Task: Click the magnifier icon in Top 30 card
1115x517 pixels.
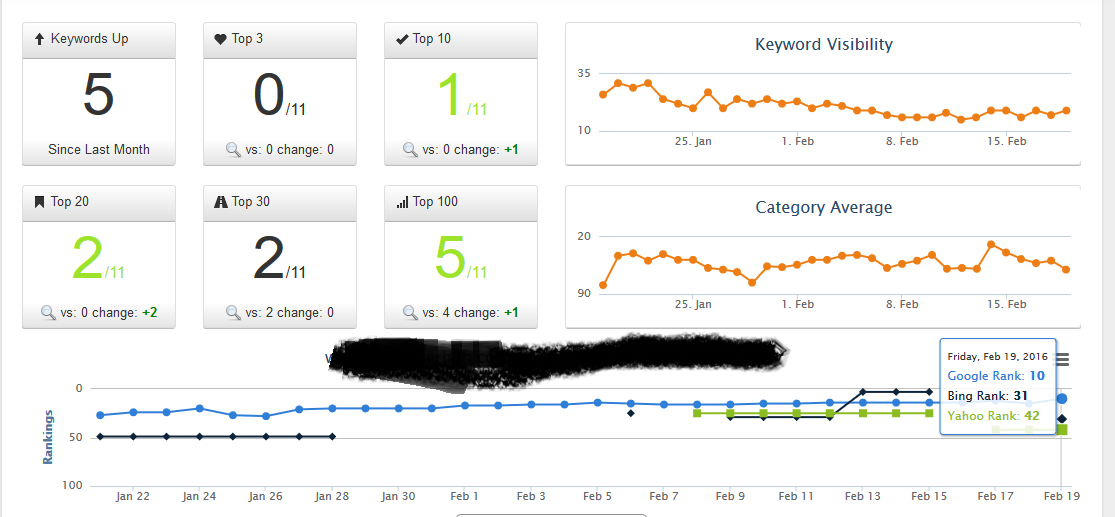Action: click(233, 312)
